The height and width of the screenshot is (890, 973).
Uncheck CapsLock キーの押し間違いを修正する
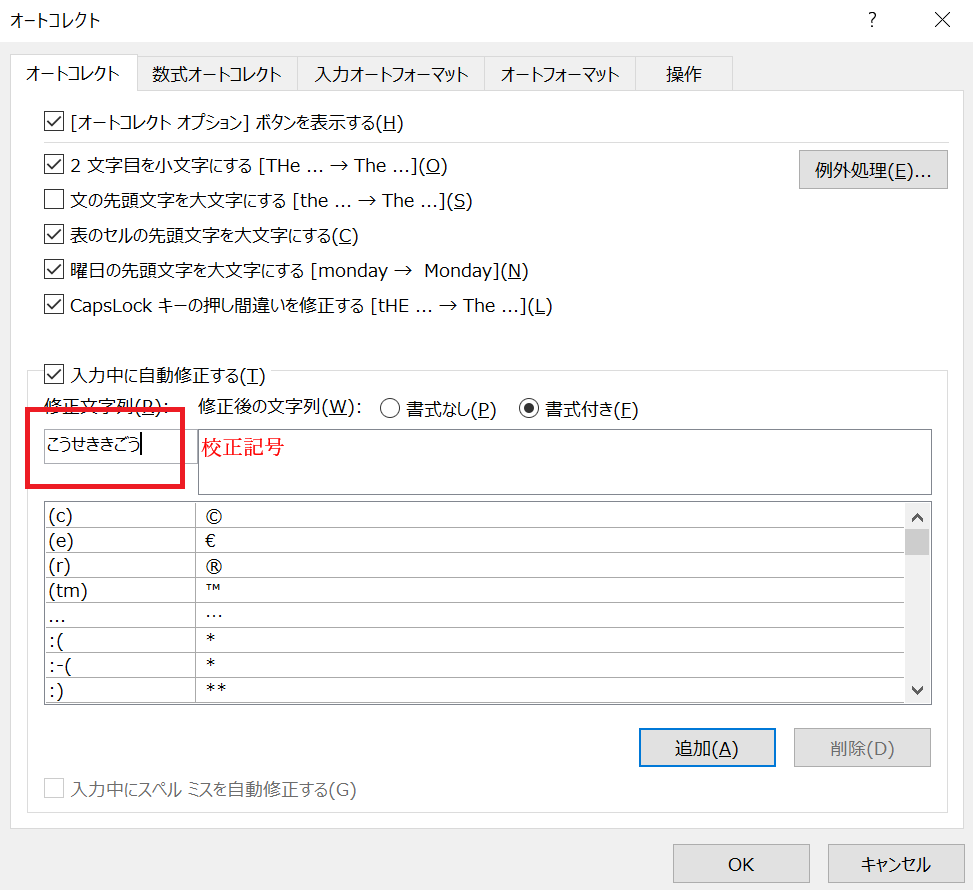pyautogui.click(x=54, y=305)
